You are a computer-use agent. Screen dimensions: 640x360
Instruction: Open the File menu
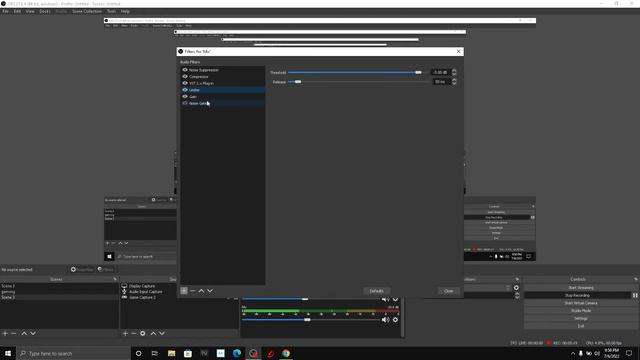[5, 11]
